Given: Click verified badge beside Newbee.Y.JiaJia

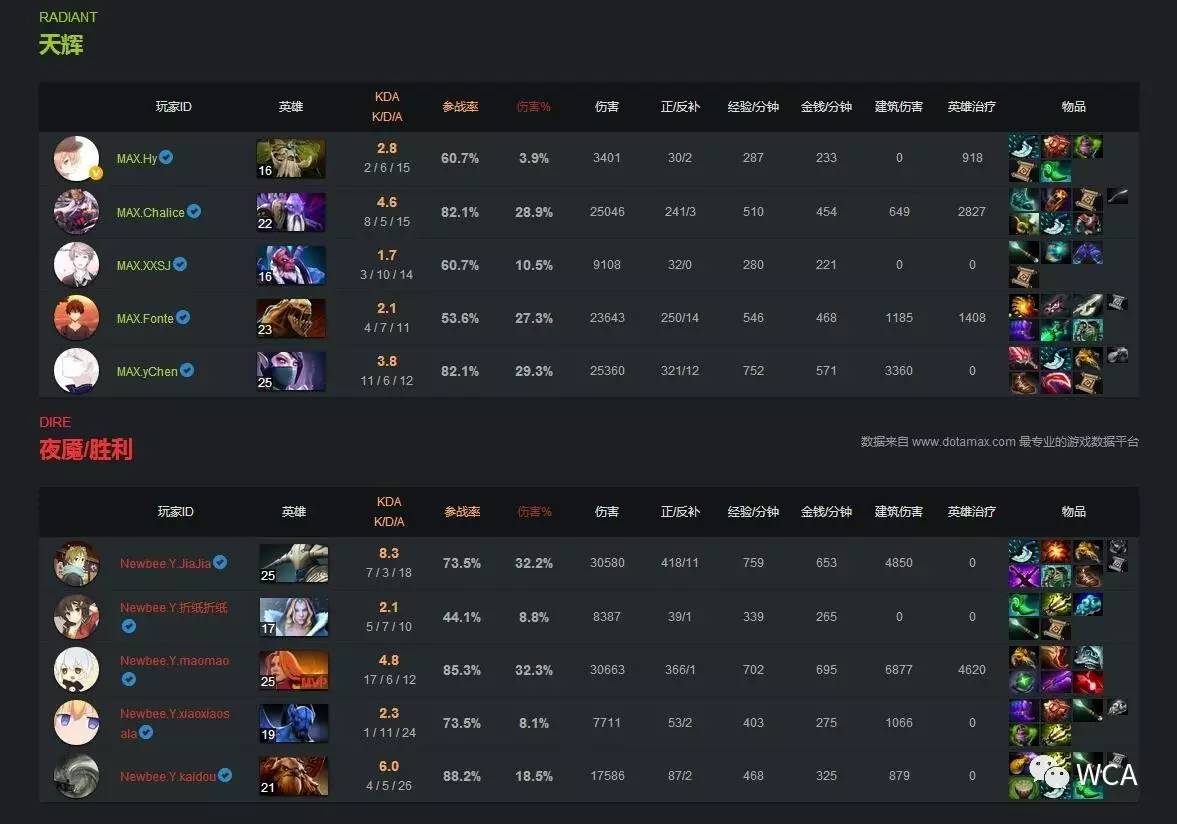Looking at the screenshot, I should pyautogui.click(x=220, y=562).
